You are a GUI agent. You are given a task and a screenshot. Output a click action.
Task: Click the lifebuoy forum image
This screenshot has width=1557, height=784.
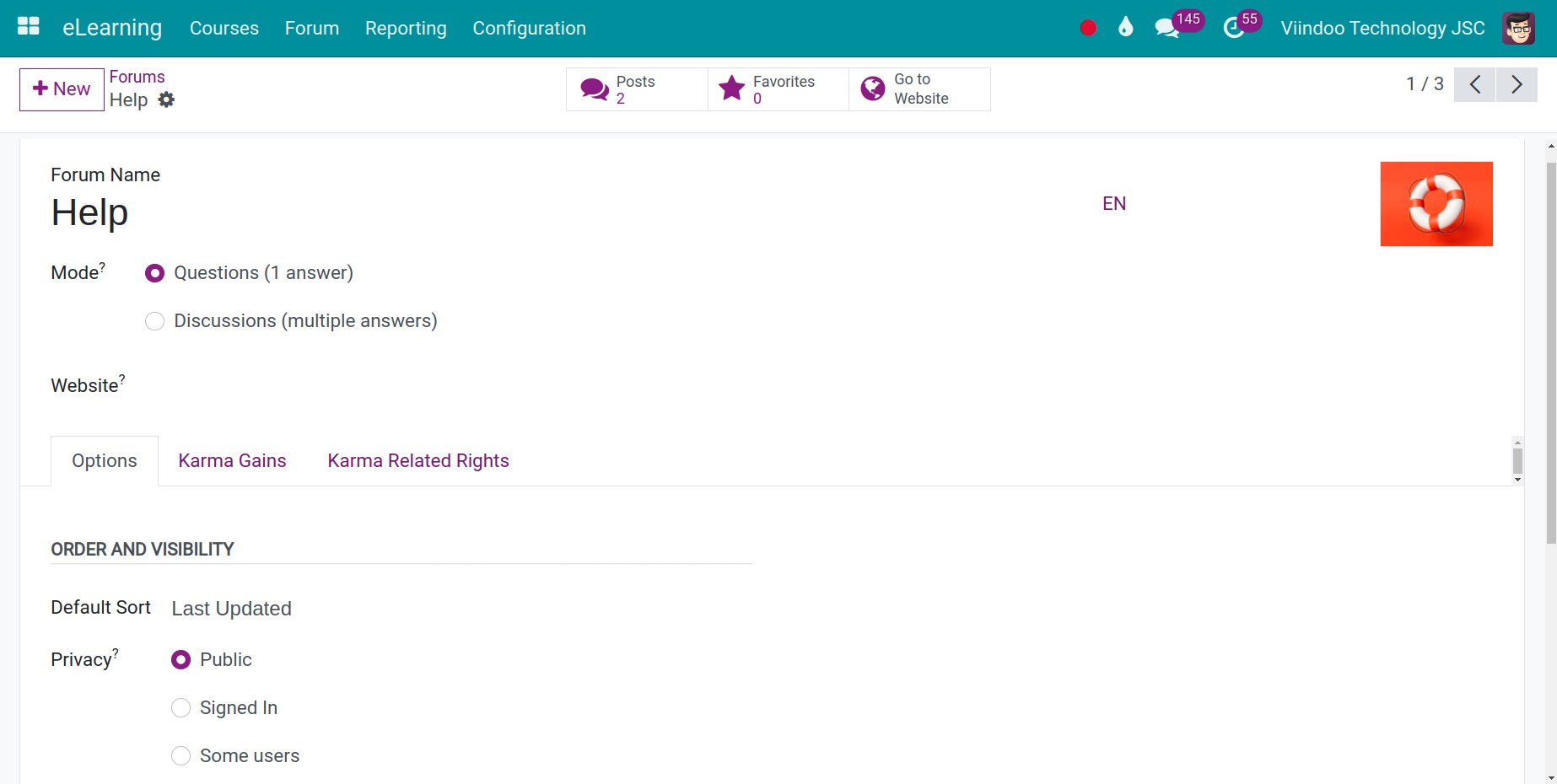pos(1436,204)
